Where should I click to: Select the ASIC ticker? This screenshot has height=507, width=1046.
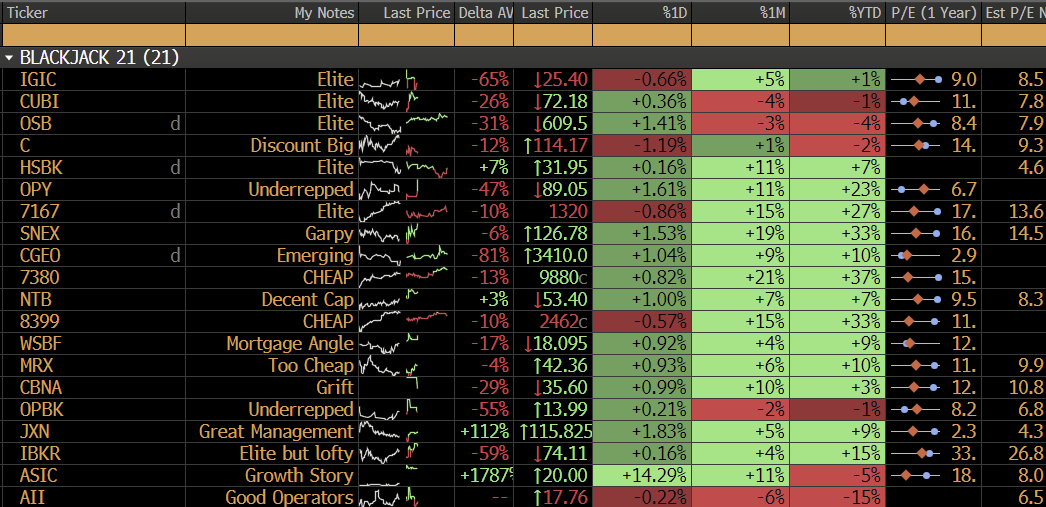click(x=39, y=476)
